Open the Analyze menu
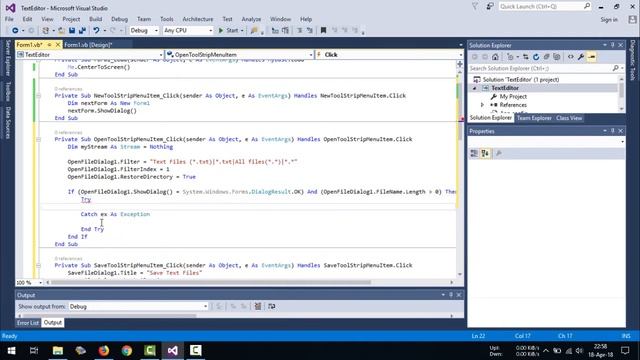The image size is (640, 360). click(251, 19)
